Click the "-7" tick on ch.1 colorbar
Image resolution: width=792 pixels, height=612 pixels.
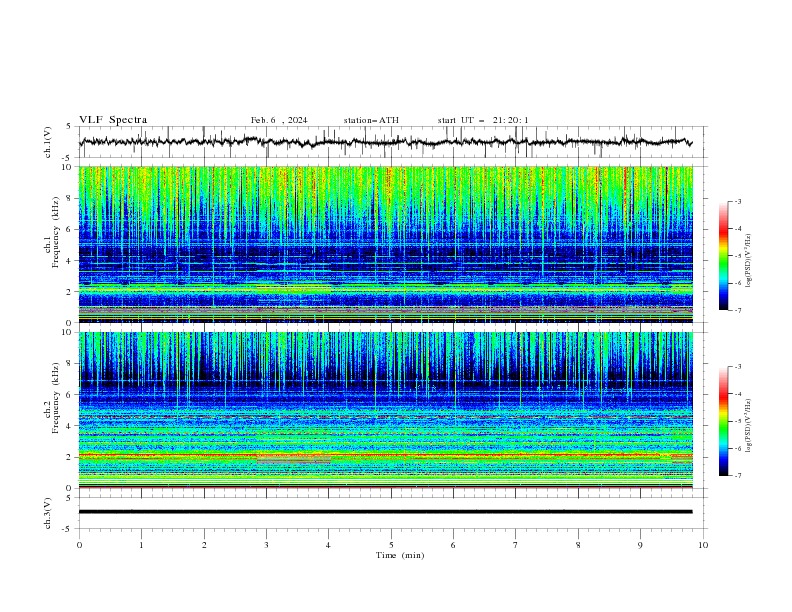(737, 310)
